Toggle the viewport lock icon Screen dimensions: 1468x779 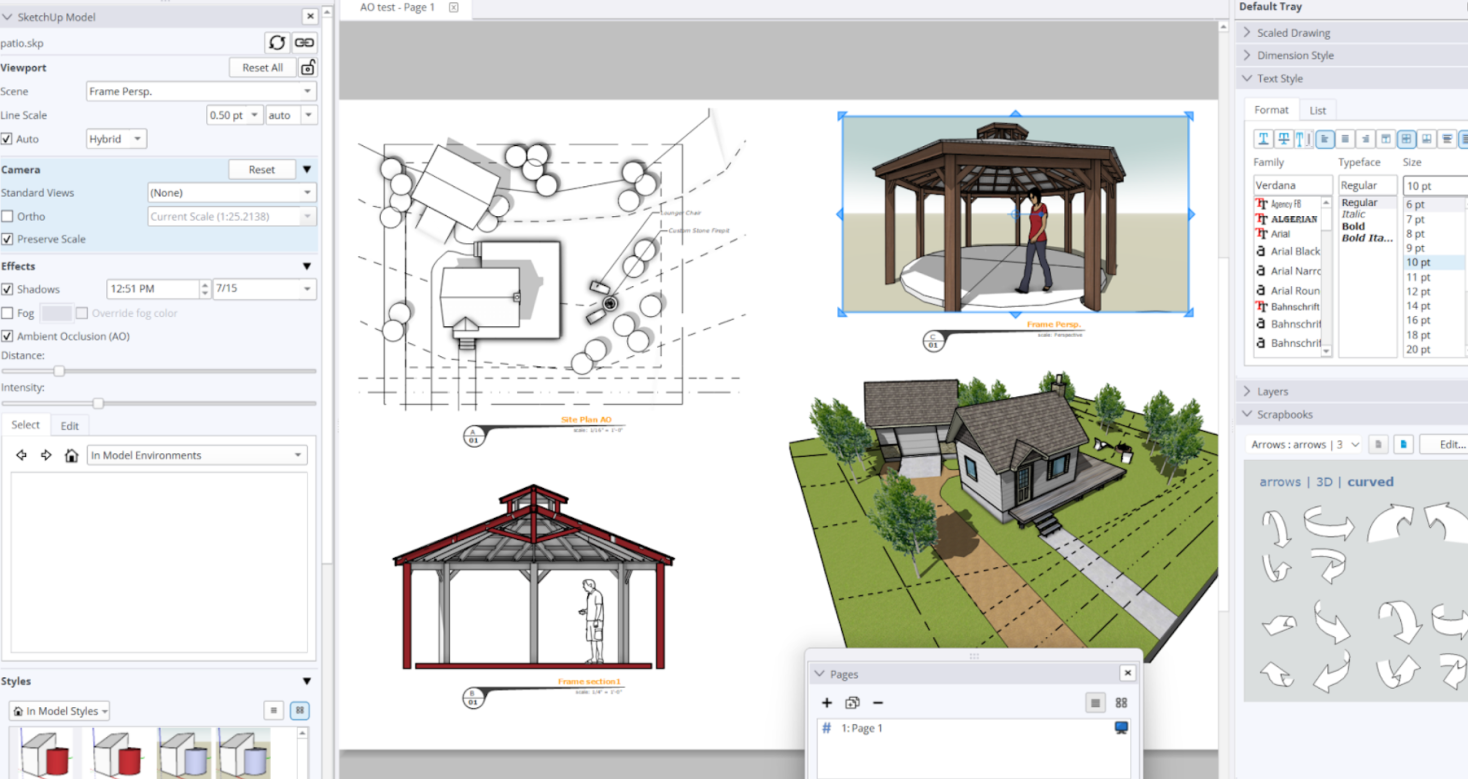308,67
